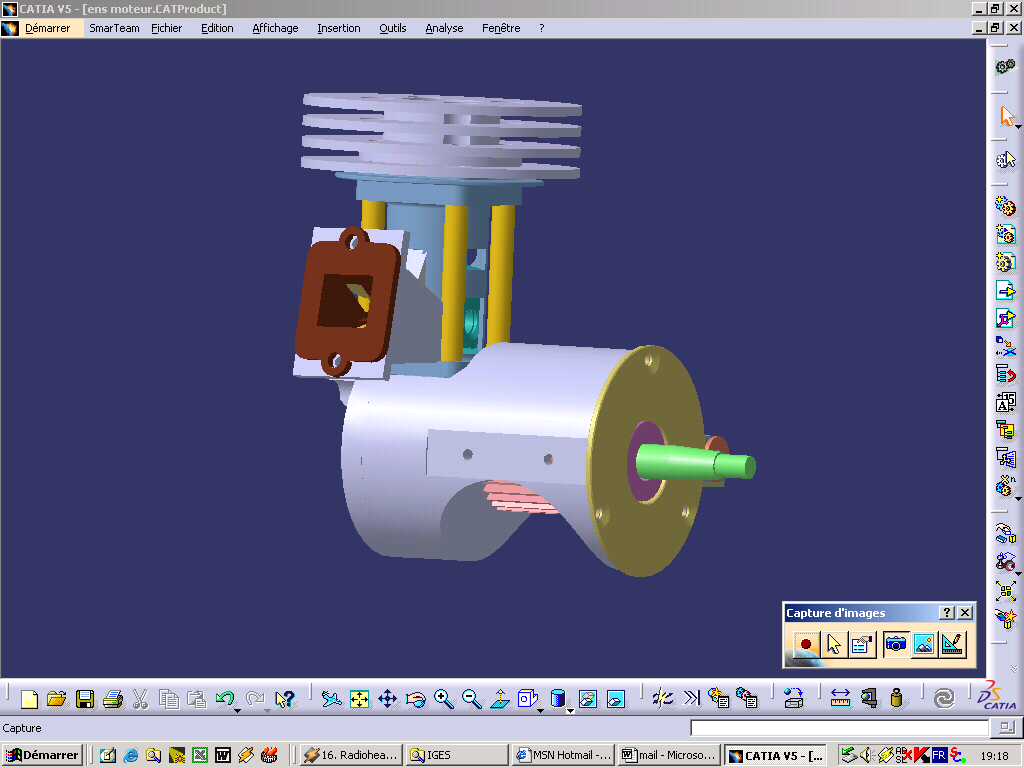Toggle the select mode arrow in capture dialog

pyautogui.click(x=834, y=645)
